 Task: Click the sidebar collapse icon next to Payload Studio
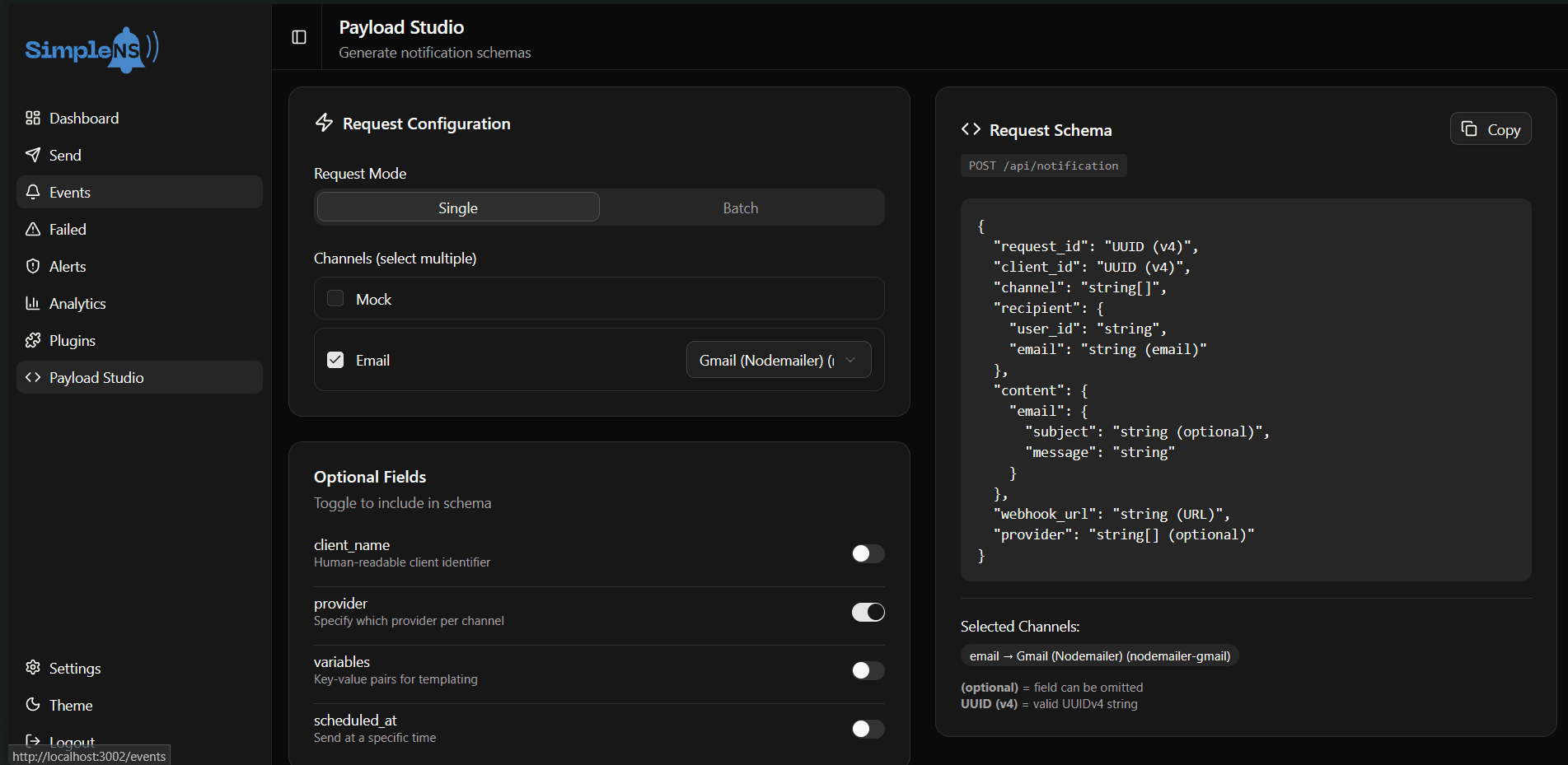point(297,36)
